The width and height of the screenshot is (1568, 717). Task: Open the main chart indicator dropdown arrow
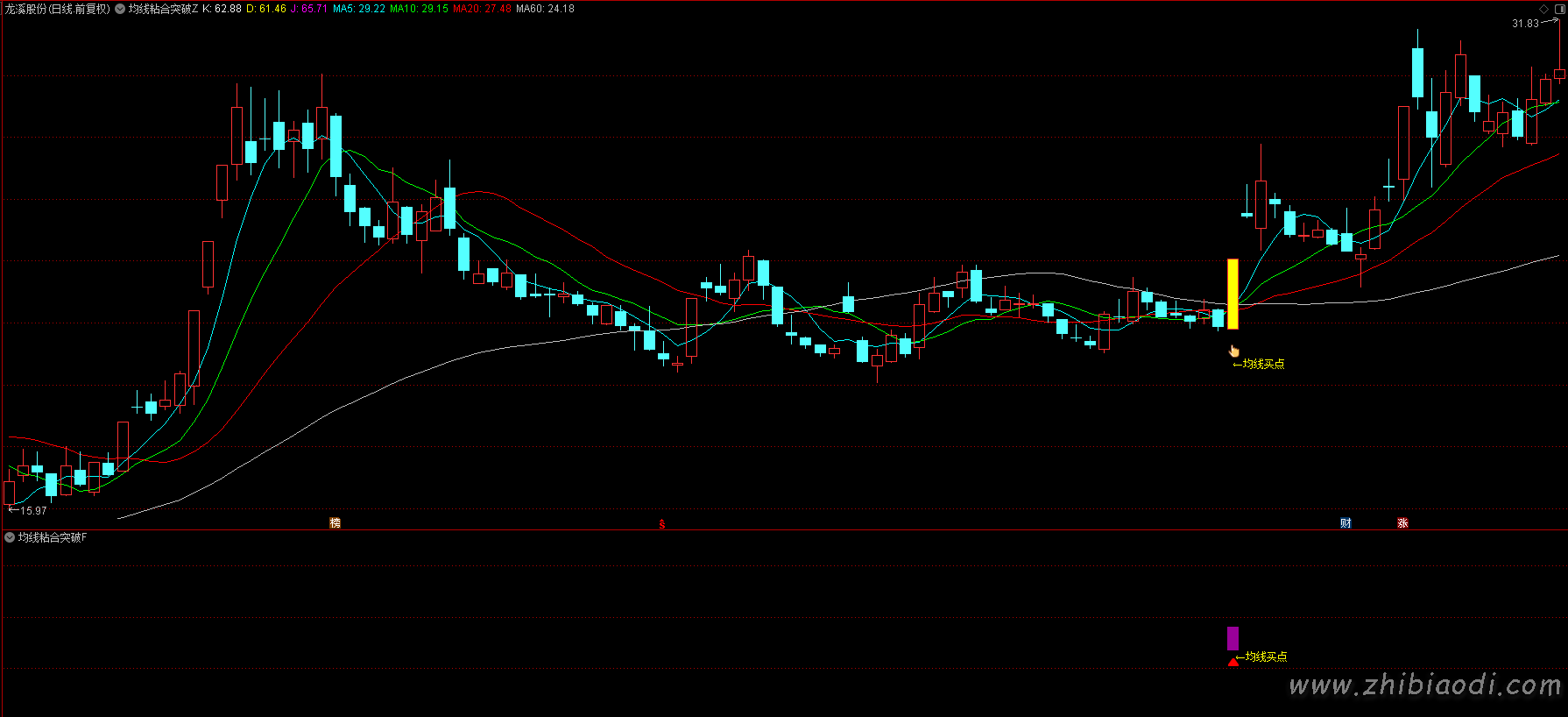[x=120, y=9]
